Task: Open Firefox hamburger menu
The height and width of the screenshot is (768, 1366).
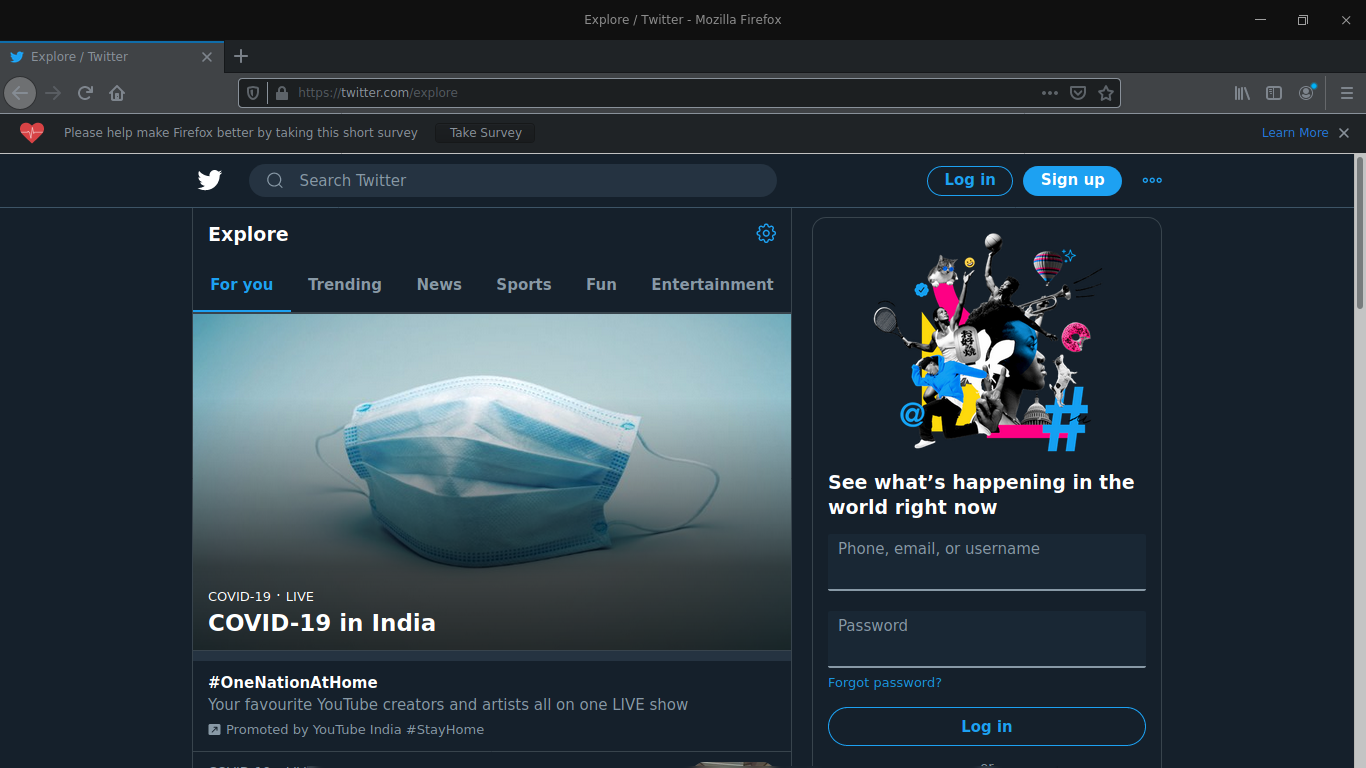Action: 1346,93
